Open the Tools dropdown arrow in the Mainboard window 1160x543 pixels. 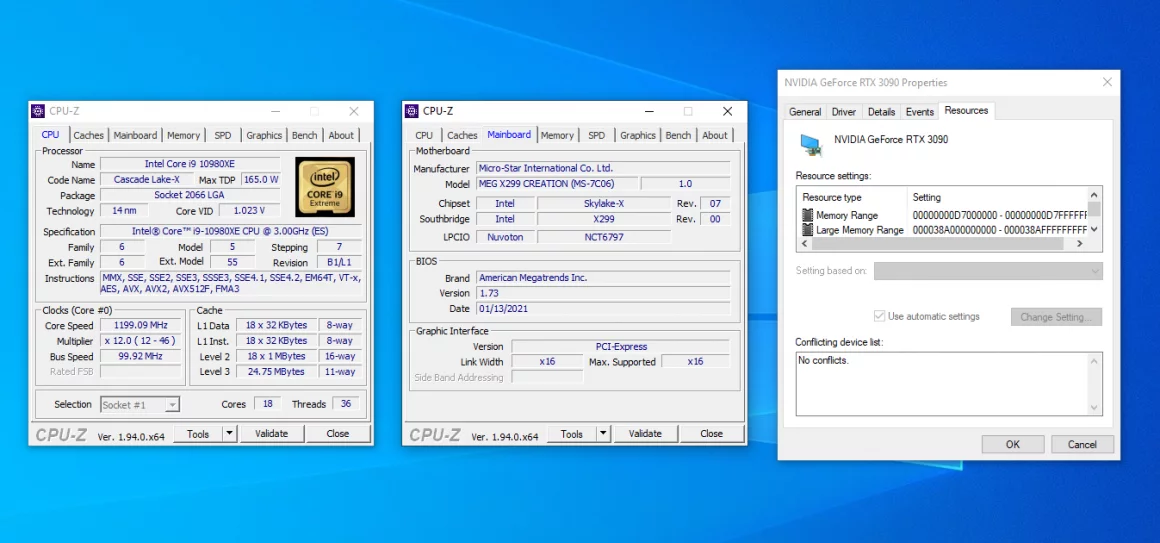(603, 434)
